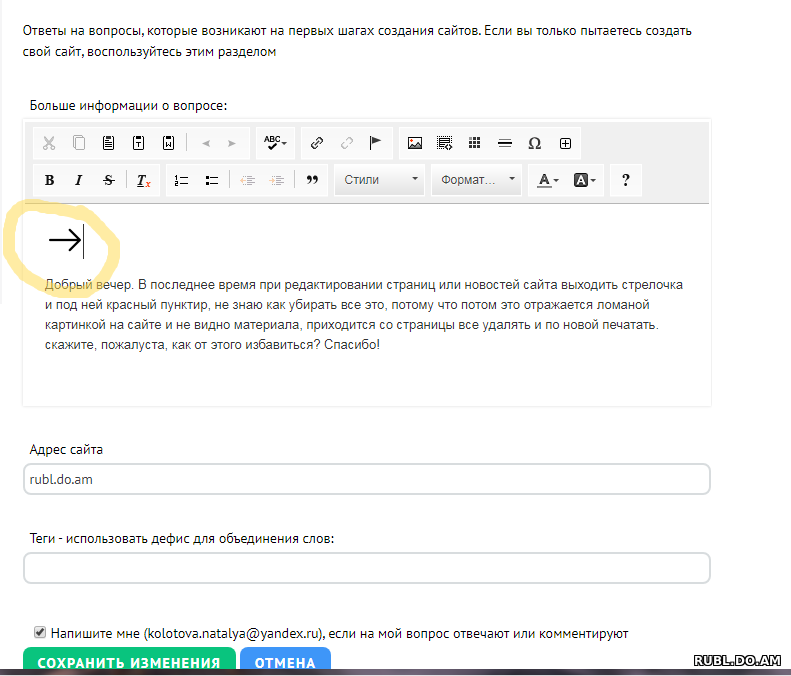Click the Bold formatting icon
The width and height of the screenshot is (791, 676).
coord(49,181)
